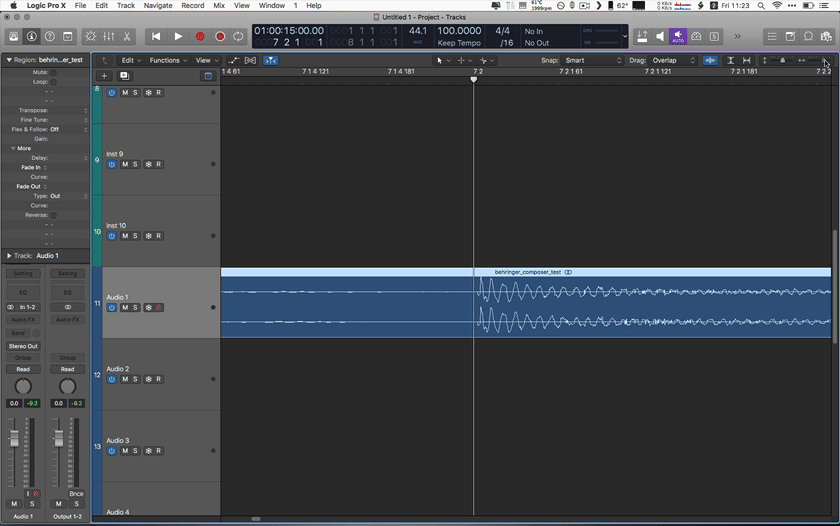840x526 pixels.
Task: Open the media Browsers
Action: 826,36
